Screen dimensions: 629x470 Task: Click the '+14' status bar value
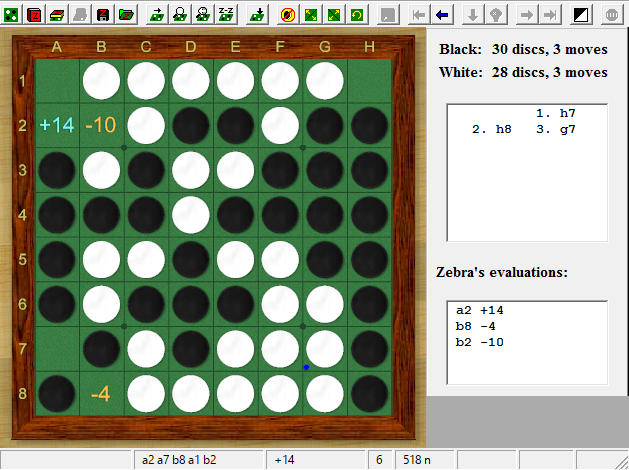316,460
